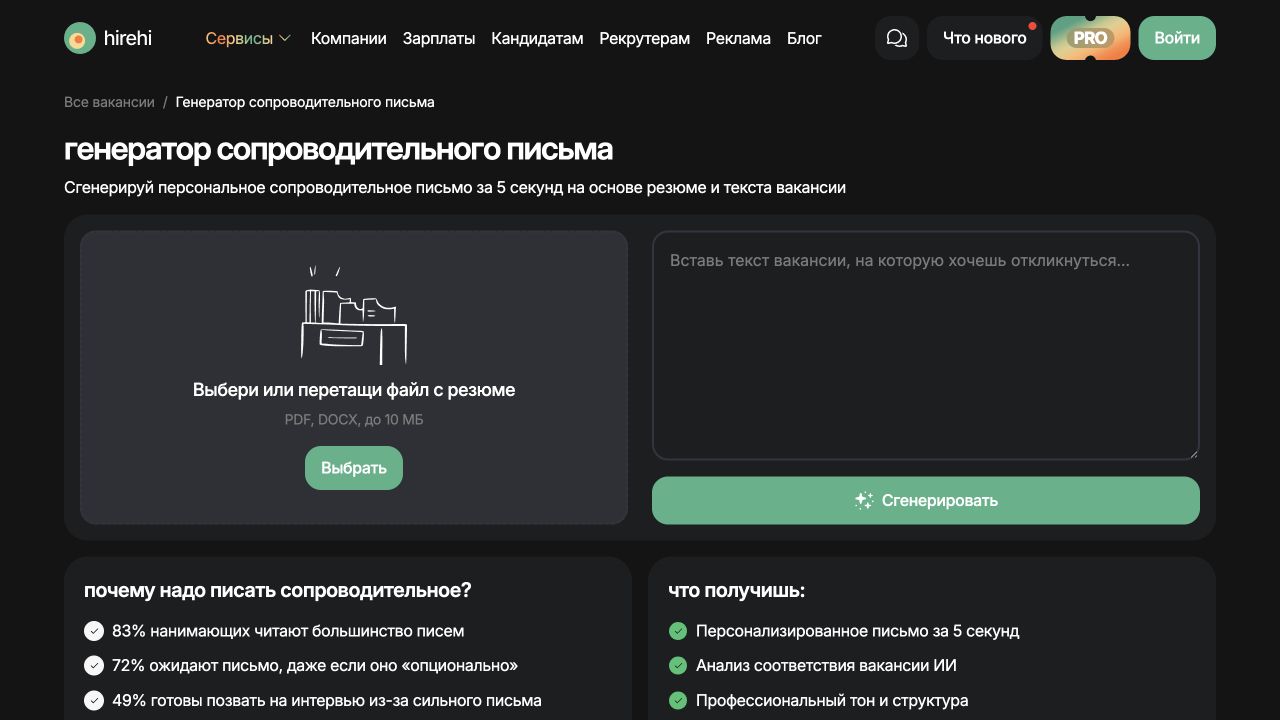Click the Выбрать file button

(x=354, y=468)
